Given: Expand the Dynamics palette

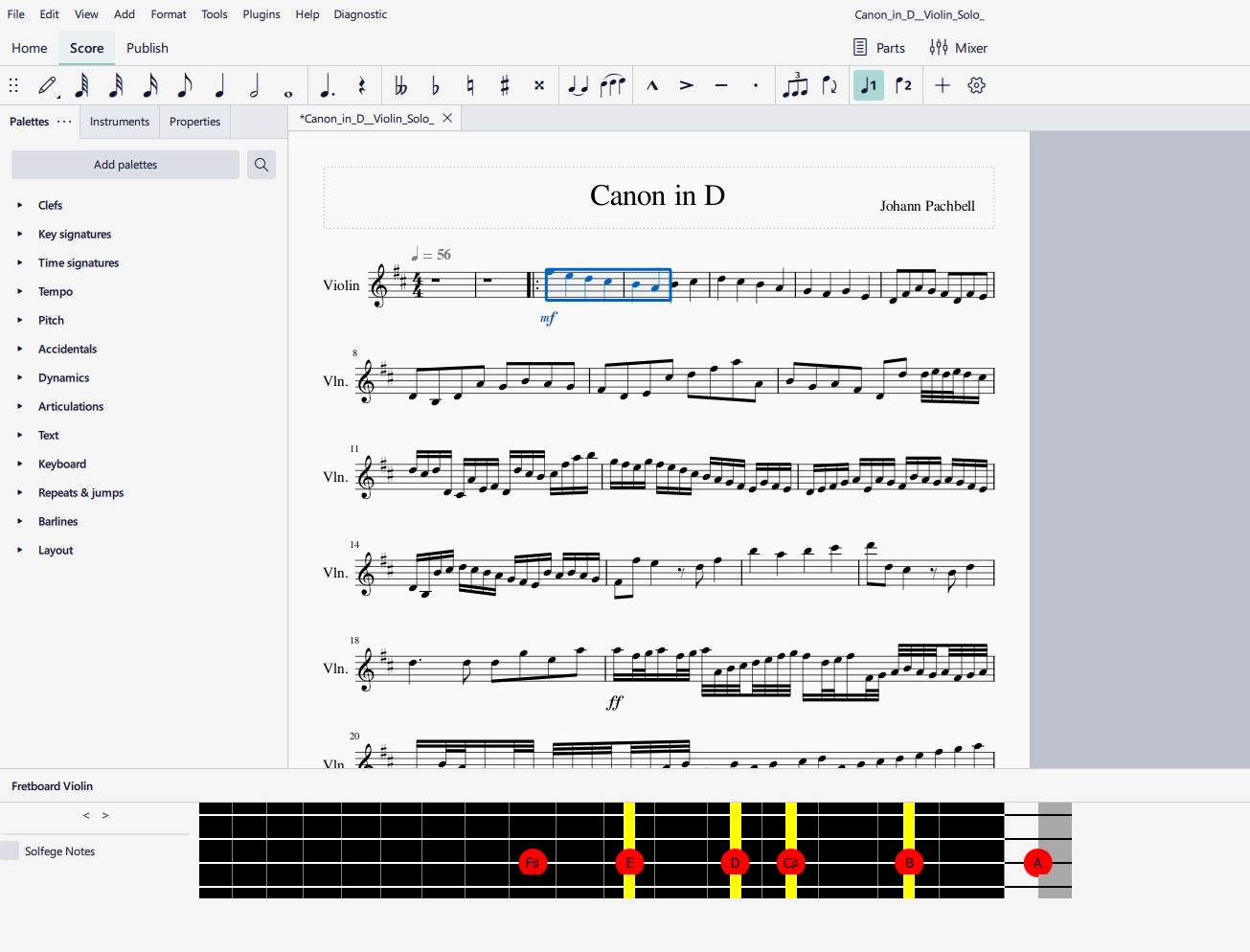Looking at the screenshot, I should pyautogui.click(x=19, y=377).
